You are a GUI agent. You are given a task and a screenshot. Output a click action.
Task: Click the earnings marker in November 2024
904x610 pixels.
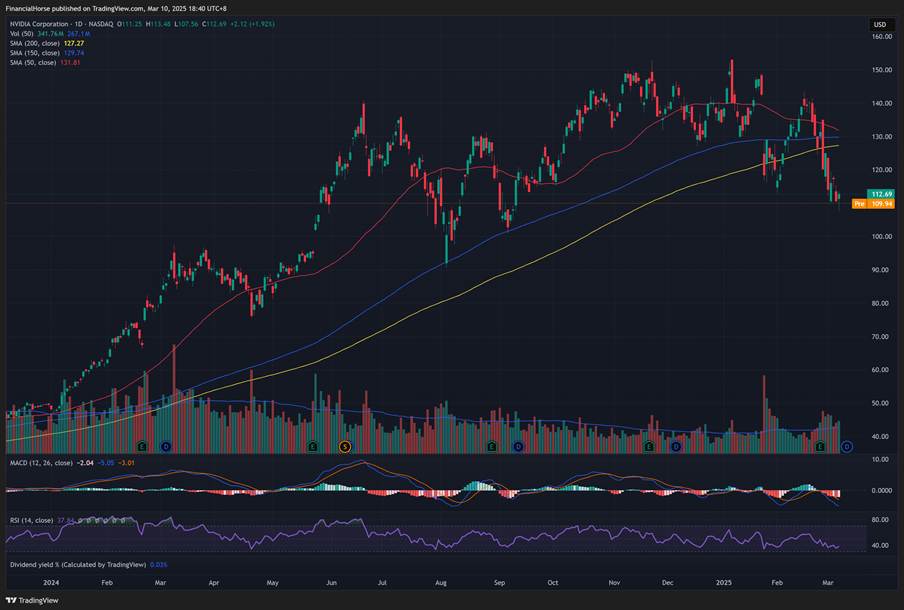point(649,446)
